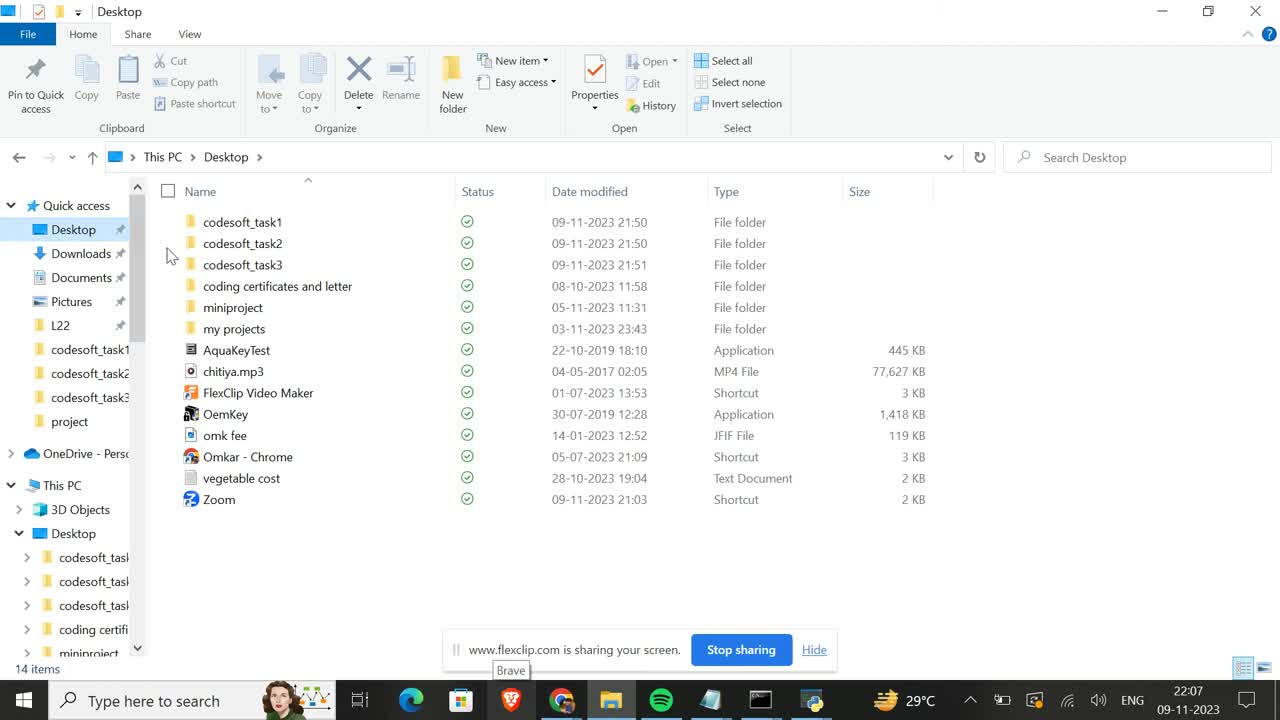Click Invert selection in ribbon
The width and height of the screenshot is (1280, 720).
pos(738,104)
